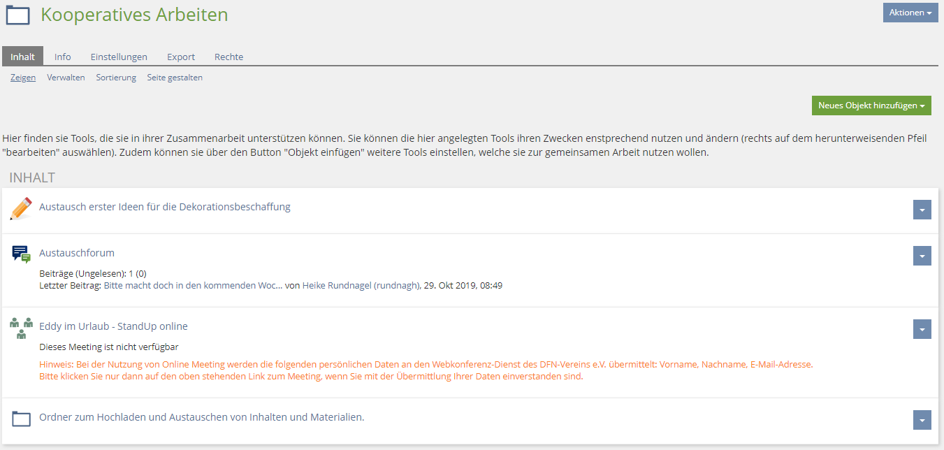
Task: Switch to the Einstellungen tab
Action: pos(118,57)
